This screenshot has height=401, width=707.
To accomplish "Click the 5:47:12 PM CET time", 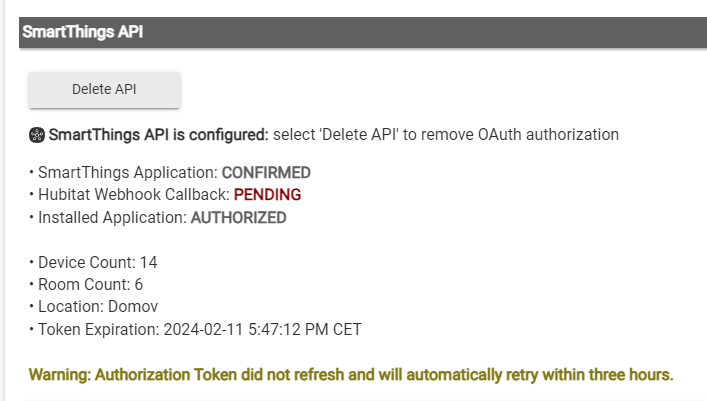I will click(x=305, y=330).
